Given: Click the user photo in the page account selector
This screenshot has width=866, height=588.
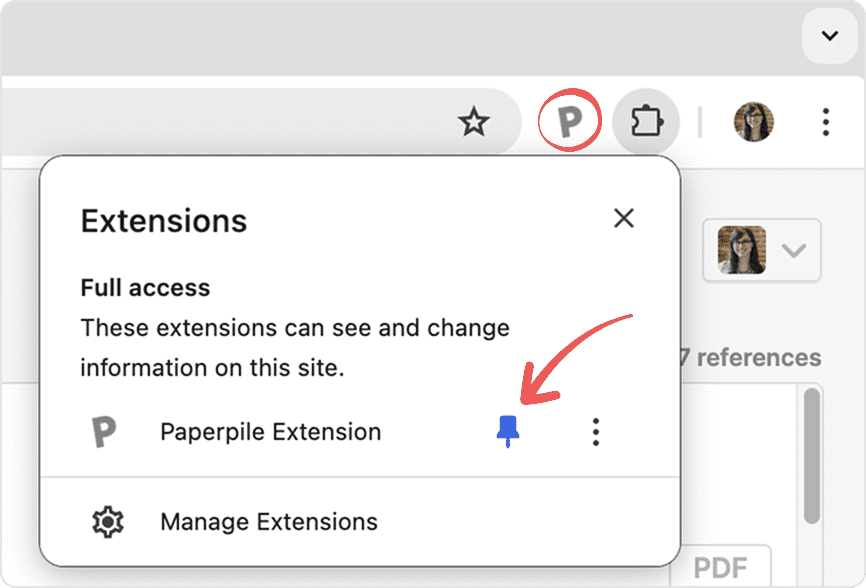Looking at the screenshot, I should tap(741, 250).
